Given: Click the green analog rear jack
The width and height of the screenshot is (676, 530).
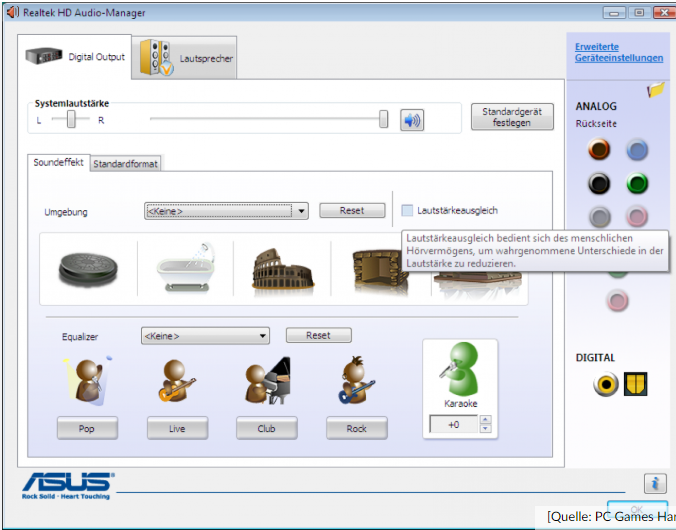Looking at the screenshot, I should (637, 183).
